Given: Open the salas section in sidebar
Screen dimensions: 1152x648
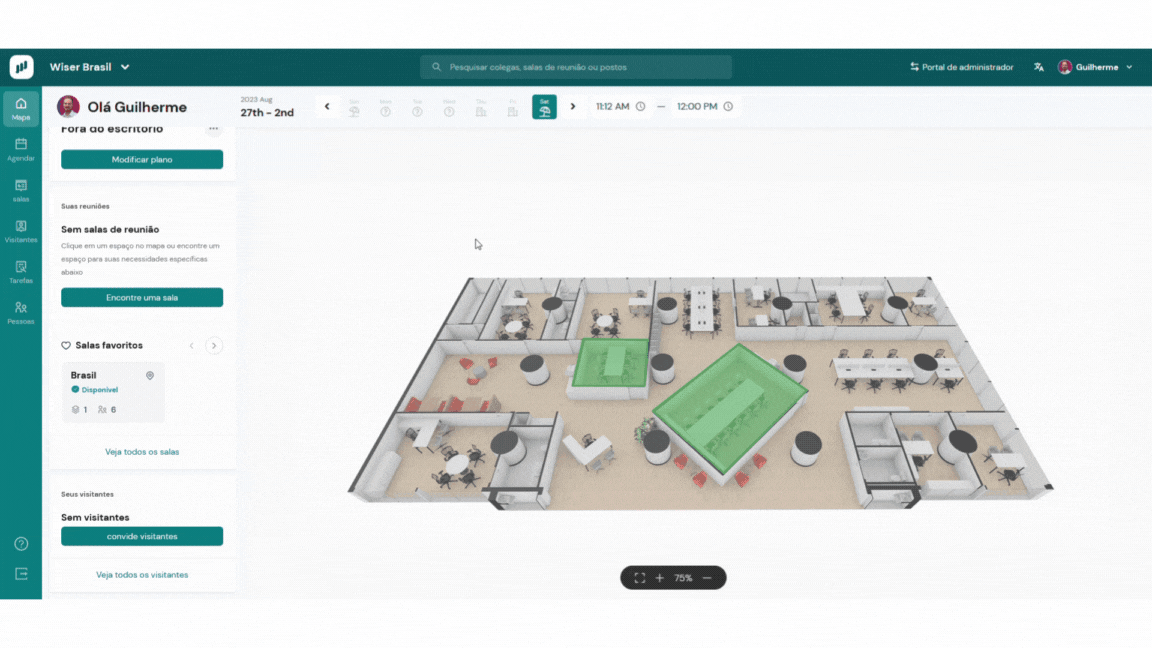Looking at the screenshot, I should (21, 190).
